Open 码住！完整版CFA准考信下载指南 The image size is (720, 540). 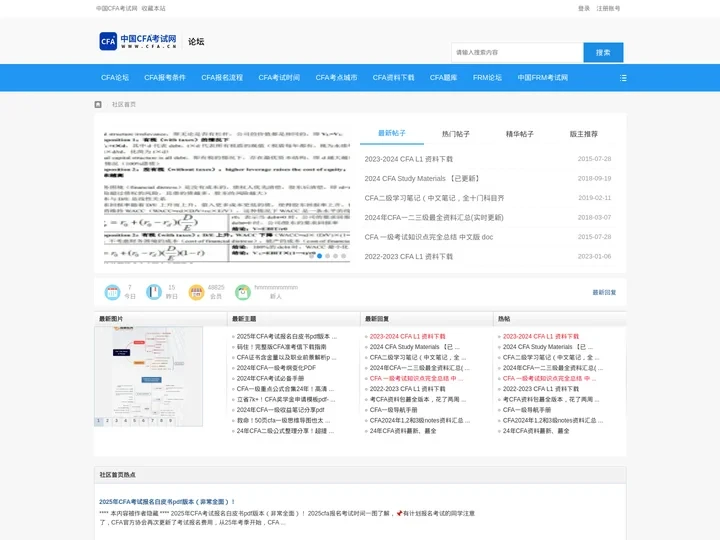tap(281, 347)
